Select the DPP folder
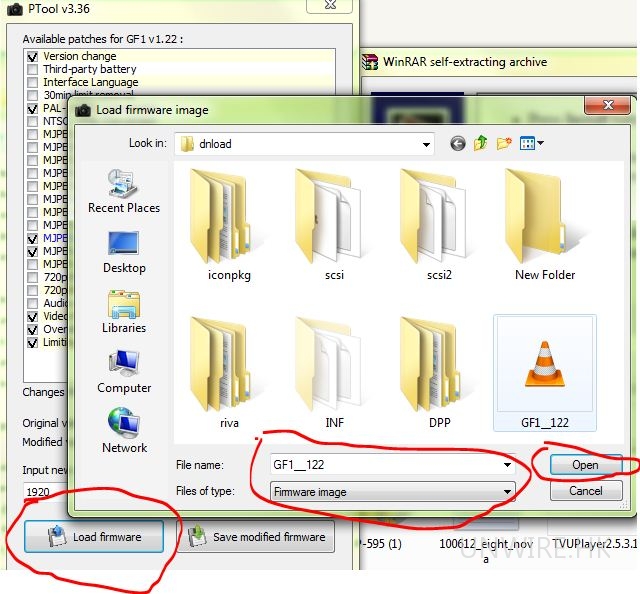640x594 pixels. point(439,372)
